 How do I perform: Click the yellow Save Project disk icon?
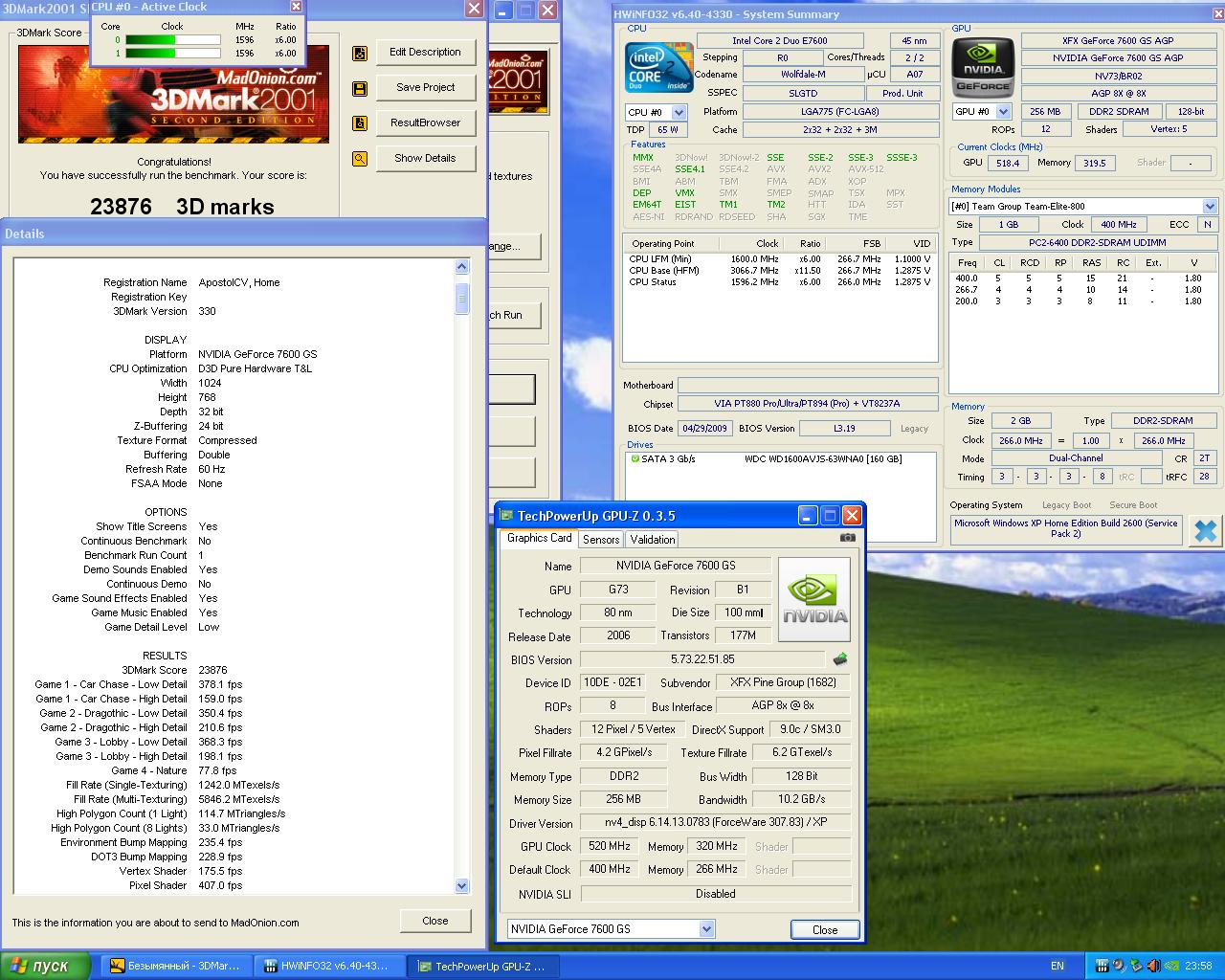click(360, 88)
